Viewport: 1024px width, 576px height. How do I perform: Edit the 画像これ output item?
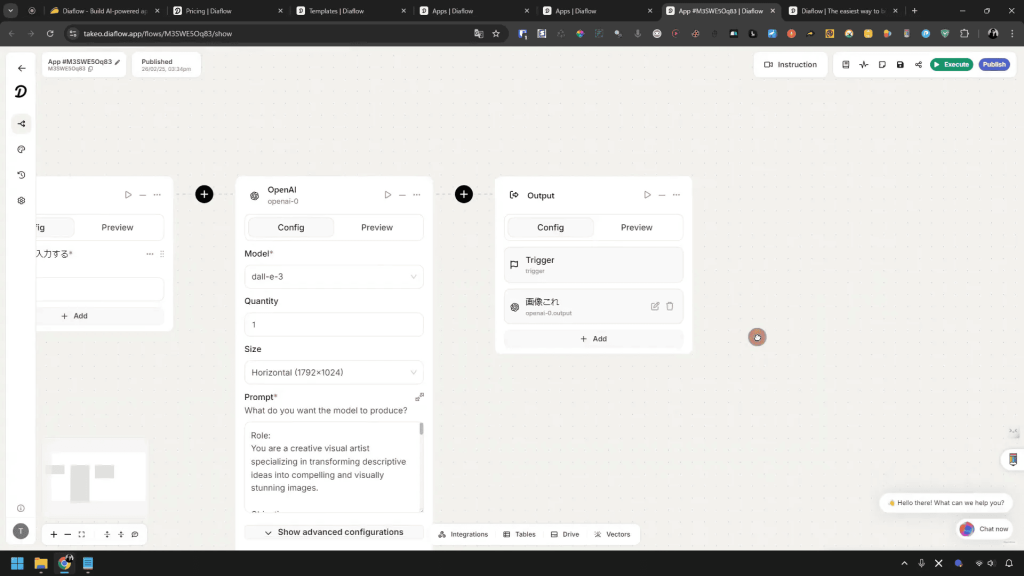[655, 306]
